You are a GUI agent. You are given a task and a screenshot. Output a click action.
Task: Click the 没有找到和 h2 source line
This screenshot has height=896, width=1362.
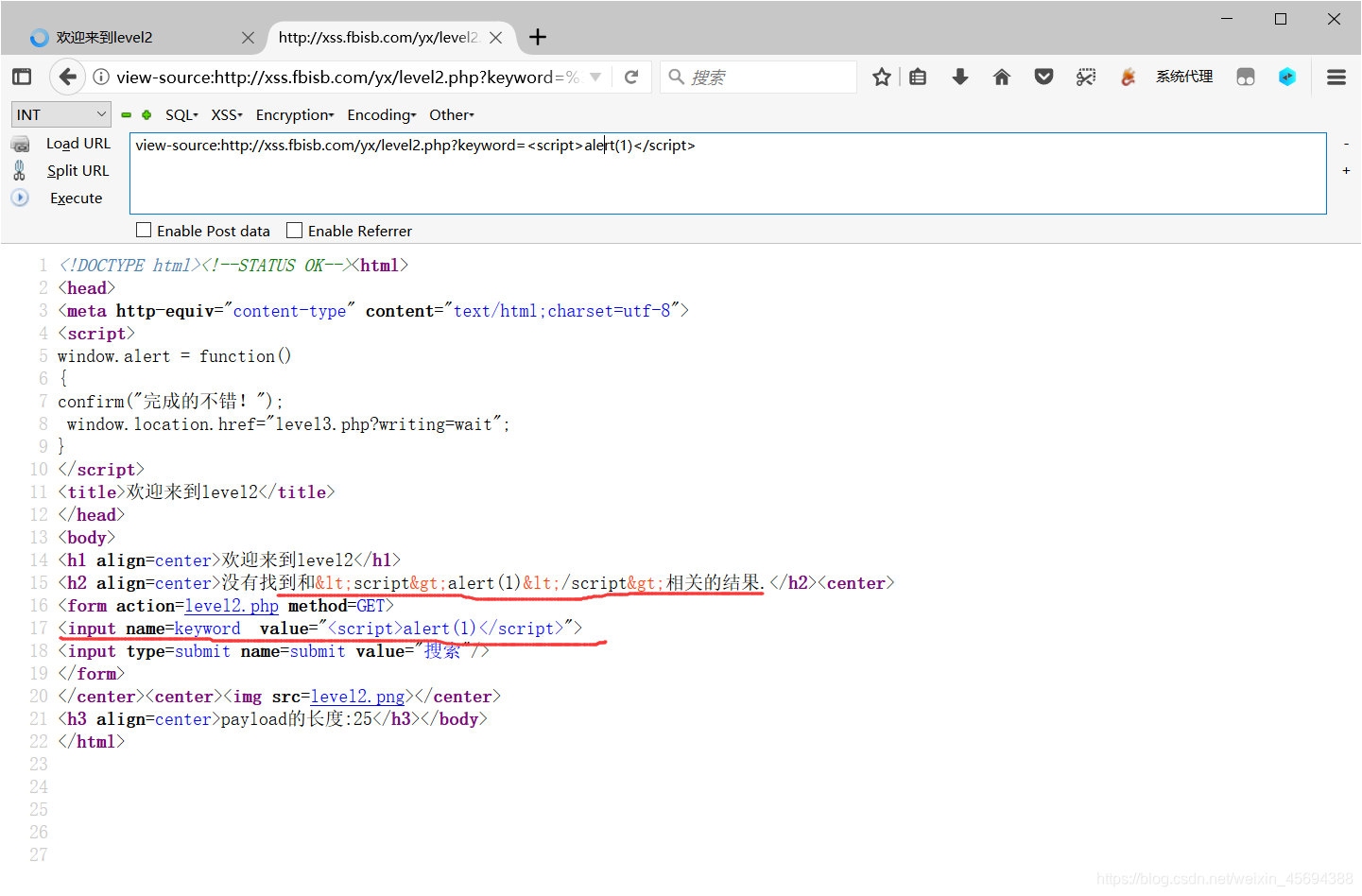coord(476,583)
